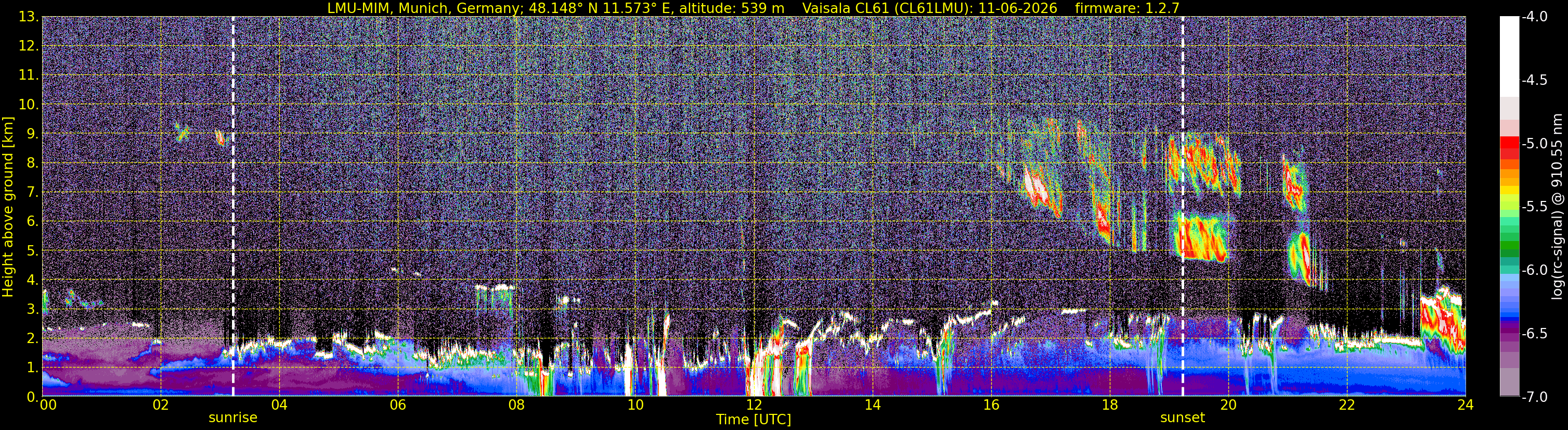Click the 'log(rc-signal) @ 910.55 nm' colorbar label
This screenshot has height=430, width=1568.
(1557, 207)
